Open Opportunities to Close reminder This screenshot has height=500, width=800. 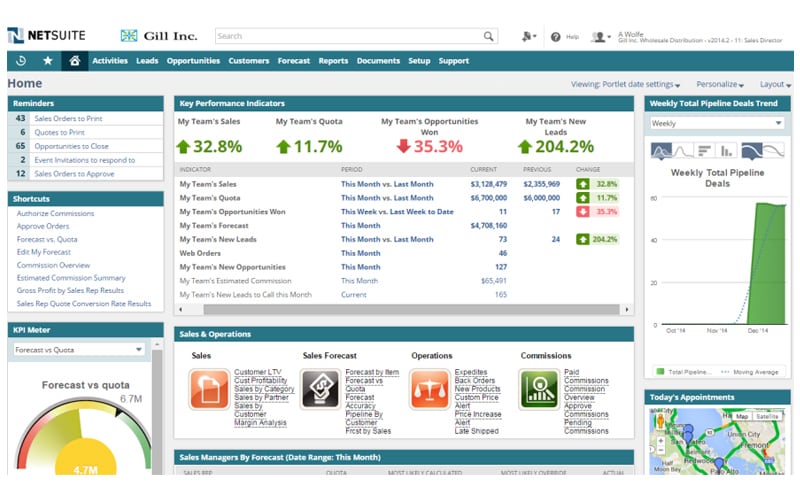pos(71,146)
